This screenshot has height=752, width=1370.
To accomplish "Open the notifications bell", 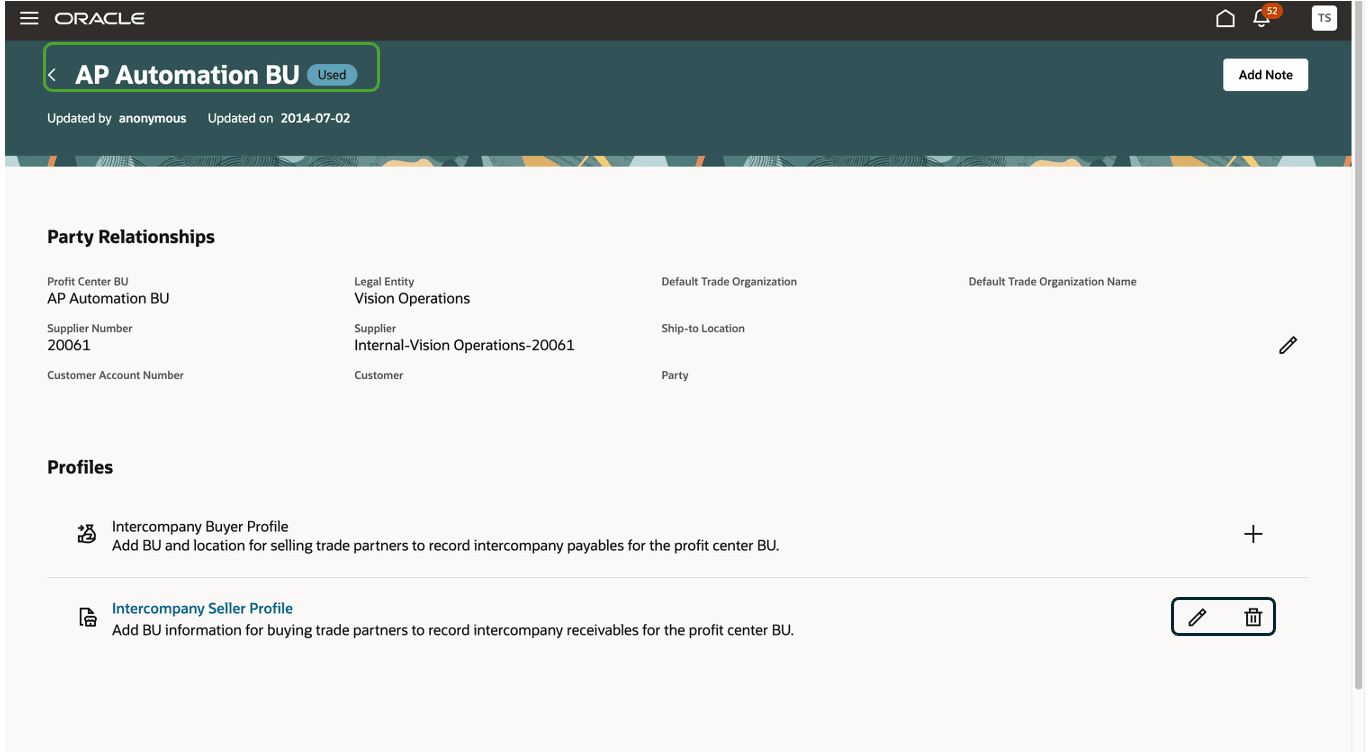I will (x=1261, y=18).
